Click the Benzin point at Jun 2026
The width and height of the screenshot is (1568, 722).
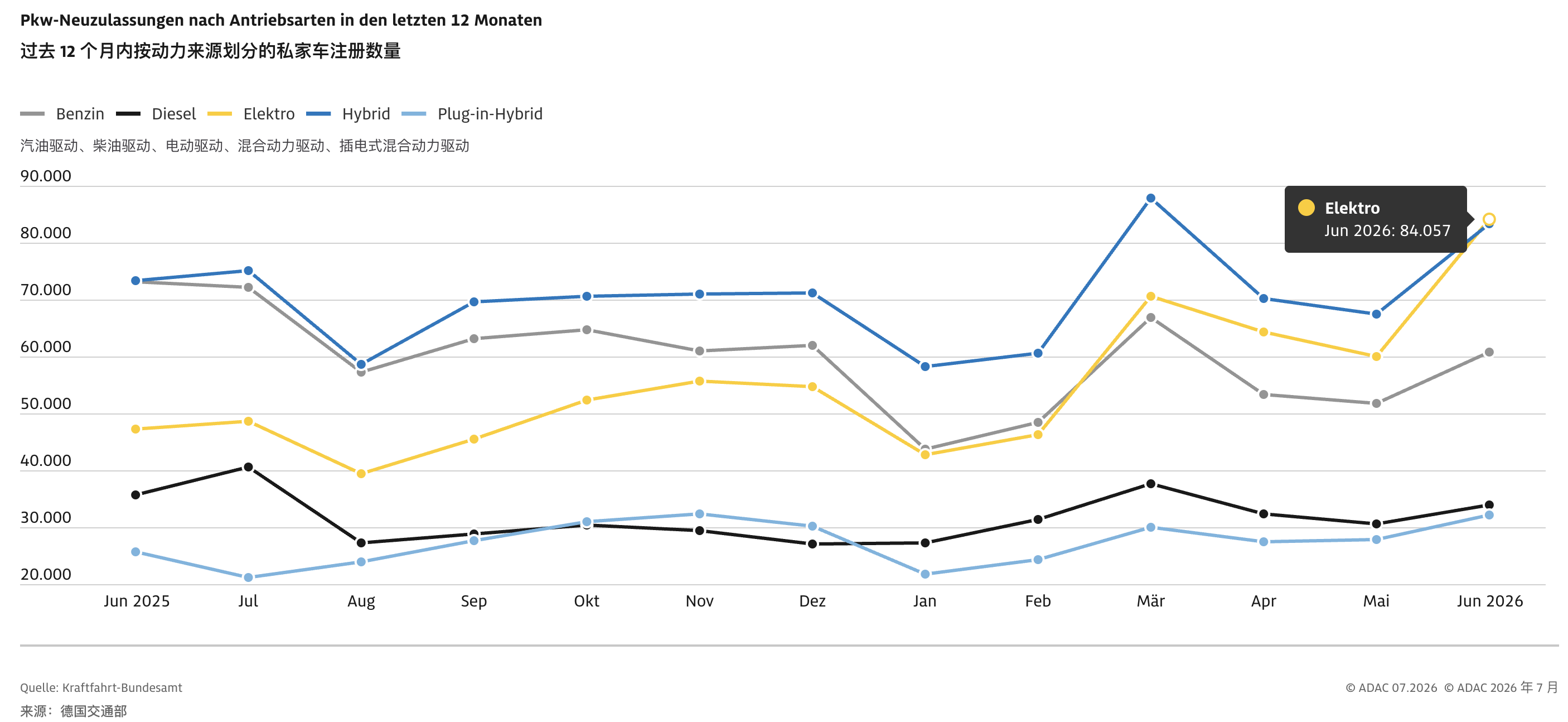click(x=1489, y=352)
